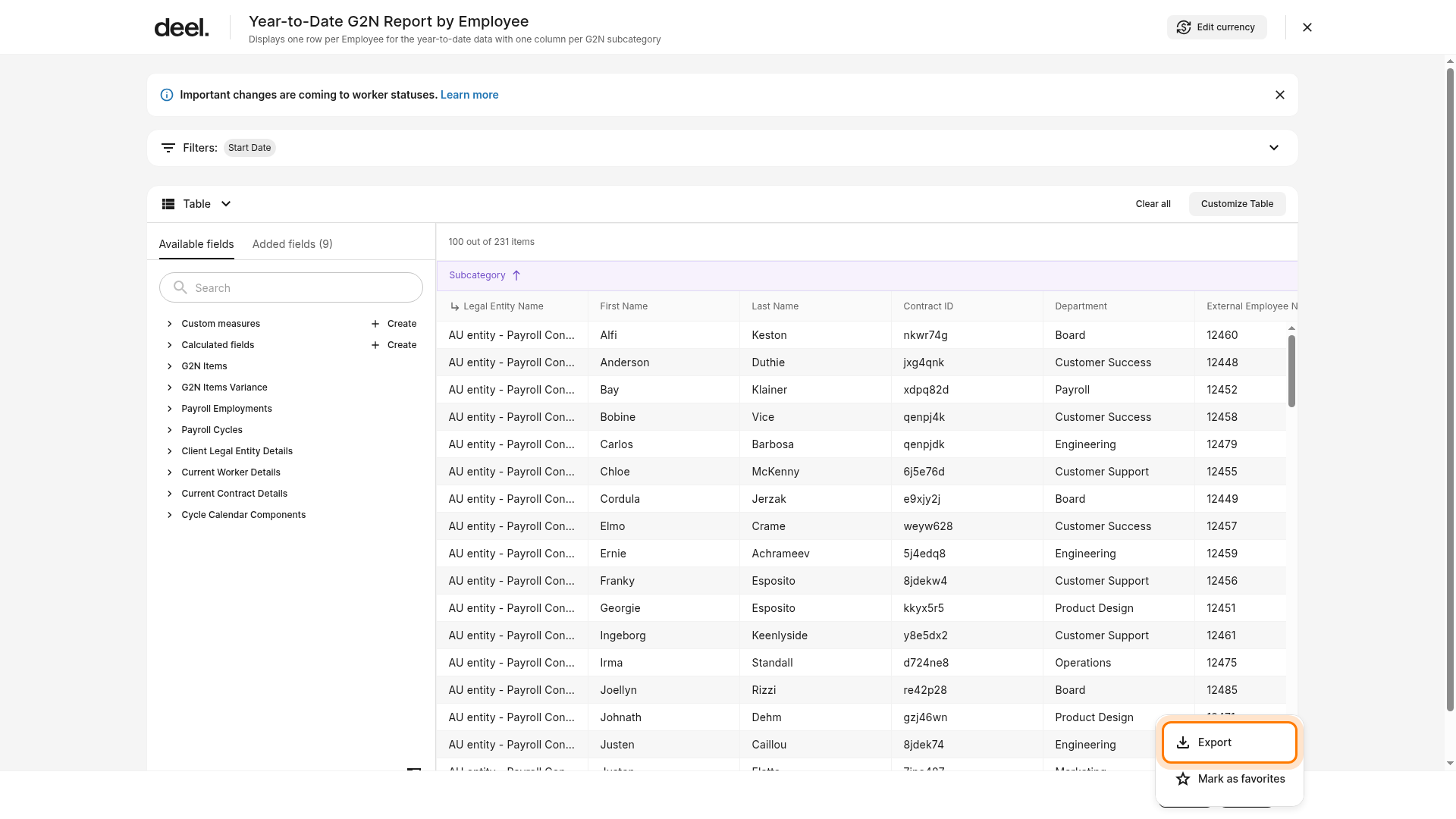Expand the G2N Items group
This screenshot has height=819, width=1456.
170,366
